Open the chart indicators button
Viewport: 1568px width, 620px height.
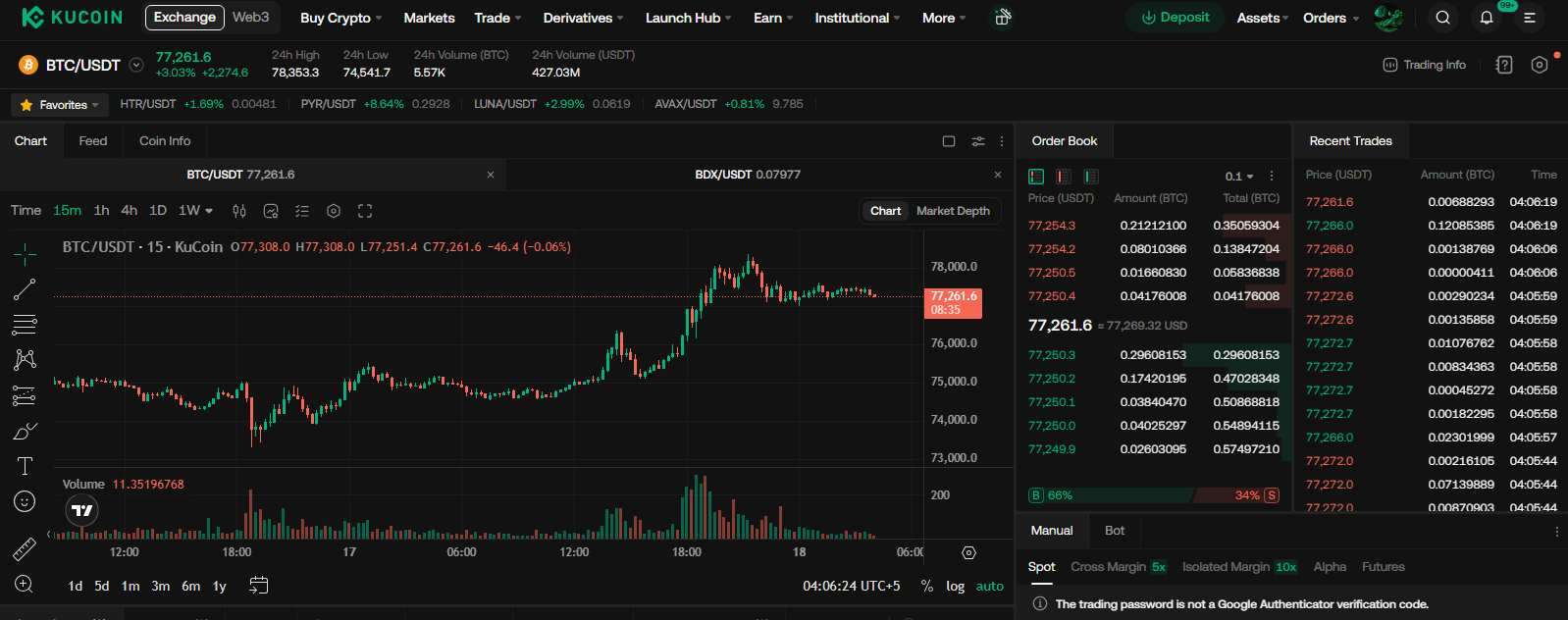tap(271, 211)
